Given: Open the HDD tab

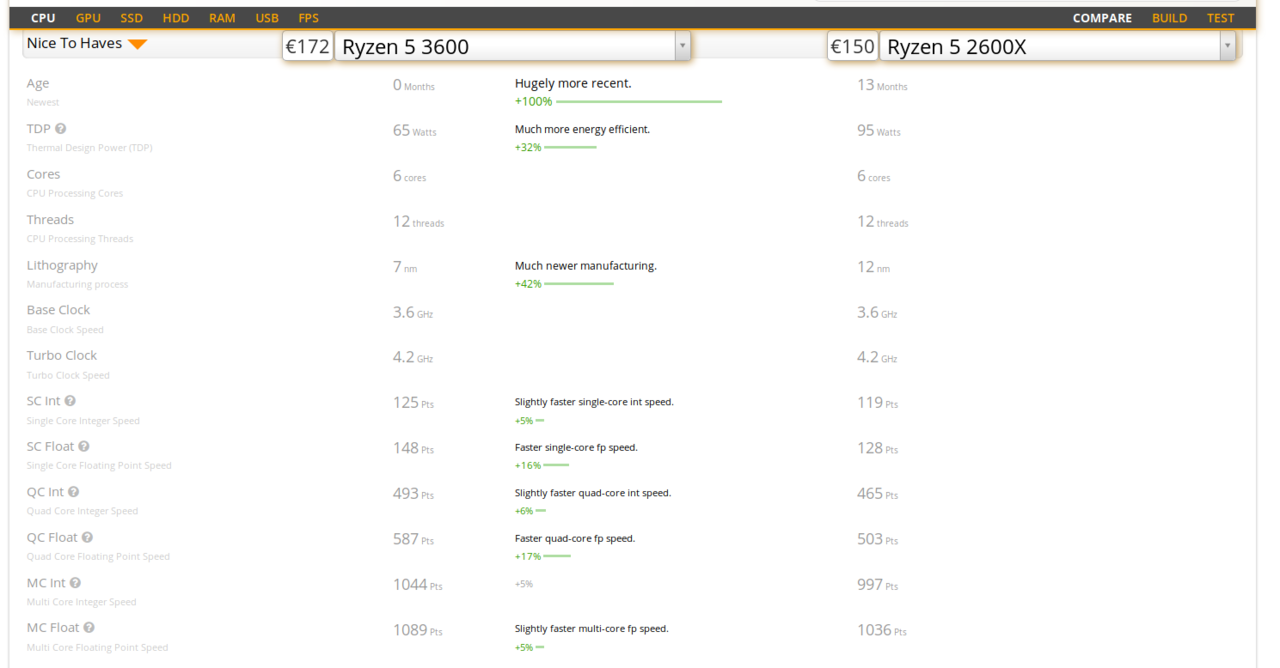Looking at the screenshot, I should coord(176,18).
